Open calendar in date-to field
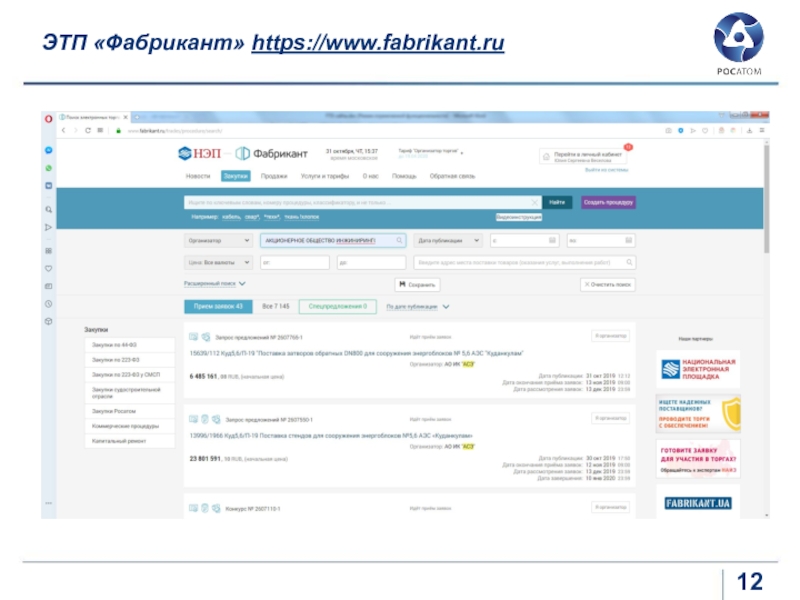Screen dimensions: 800x600 629,240
